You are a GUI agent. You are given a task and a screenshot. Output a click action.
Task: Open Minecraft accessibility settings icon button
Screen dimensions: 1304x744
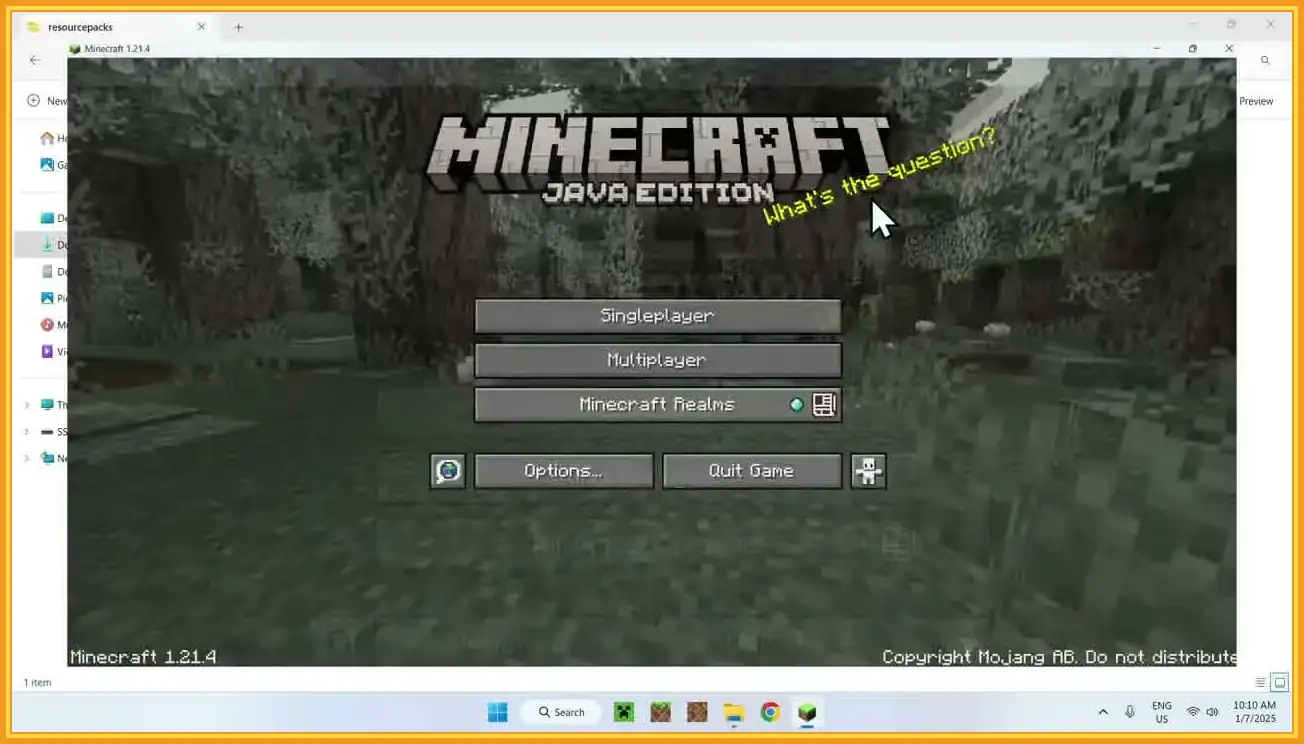(x=868, y=471)
